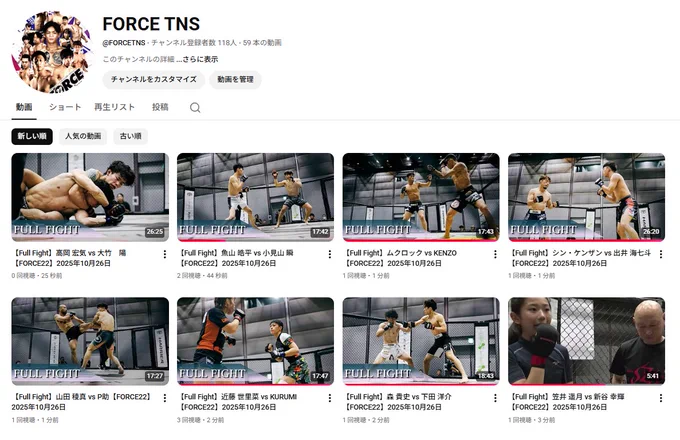Screen dimensions: 680x440
Task: Open more options for シン・ケンザン video
Action: coord(661,254)
